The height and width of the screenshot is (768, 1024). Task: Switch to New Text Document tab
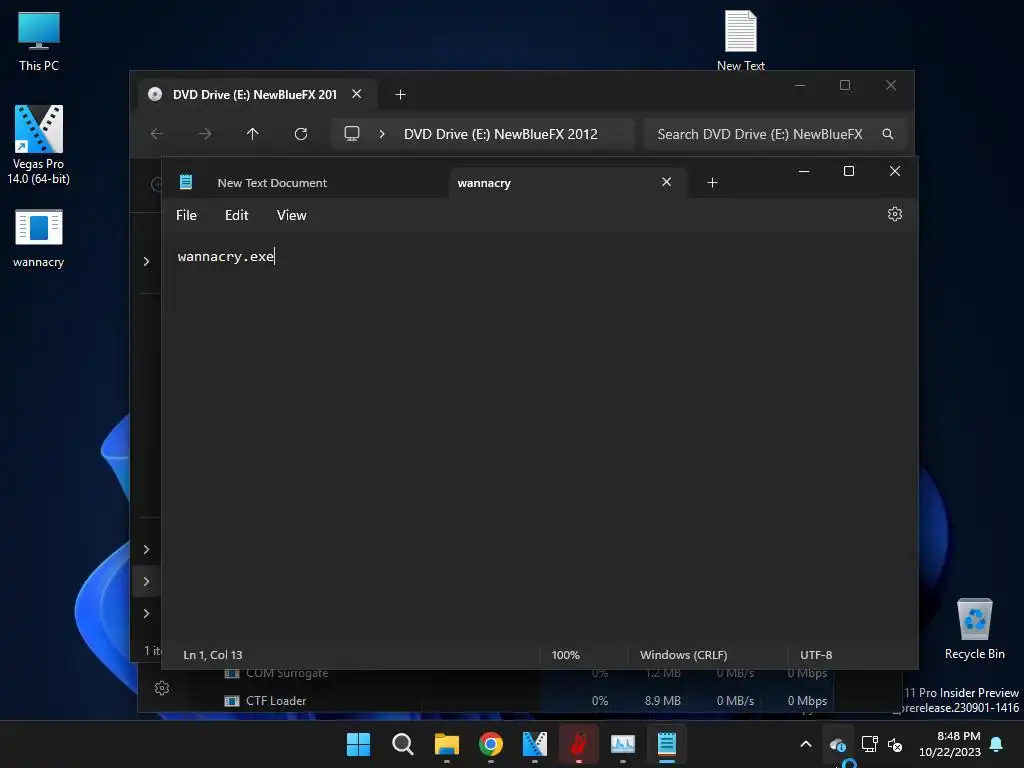[272, 183]
